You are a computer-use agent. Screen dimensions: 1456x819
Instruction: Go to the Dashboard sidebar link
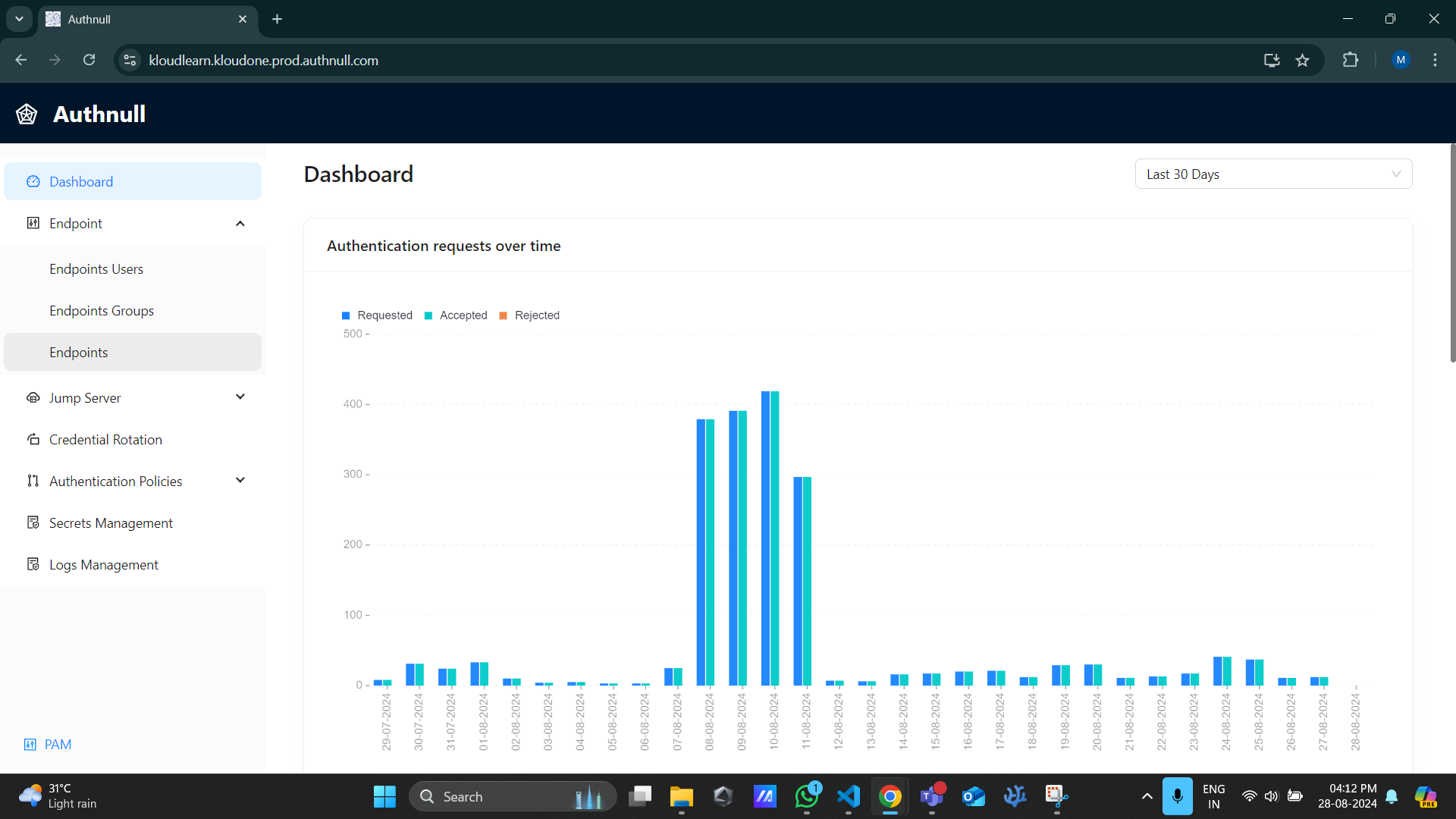coord(81,182)
